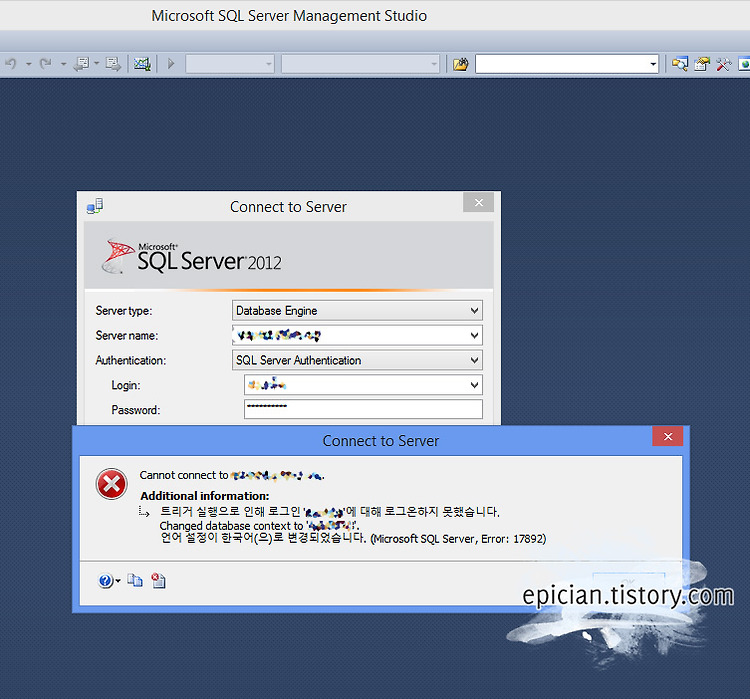
Task: Click the Undo toolbar icon
Action: 11,64
